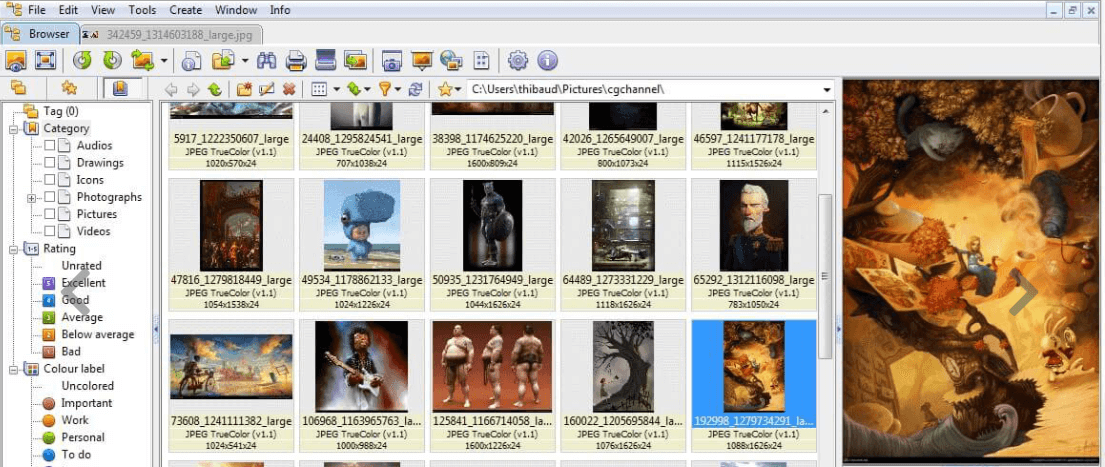Open the filter funnel dropdown
The height and width of the screenshot is (467, 1105).
(x=397, y=89)
